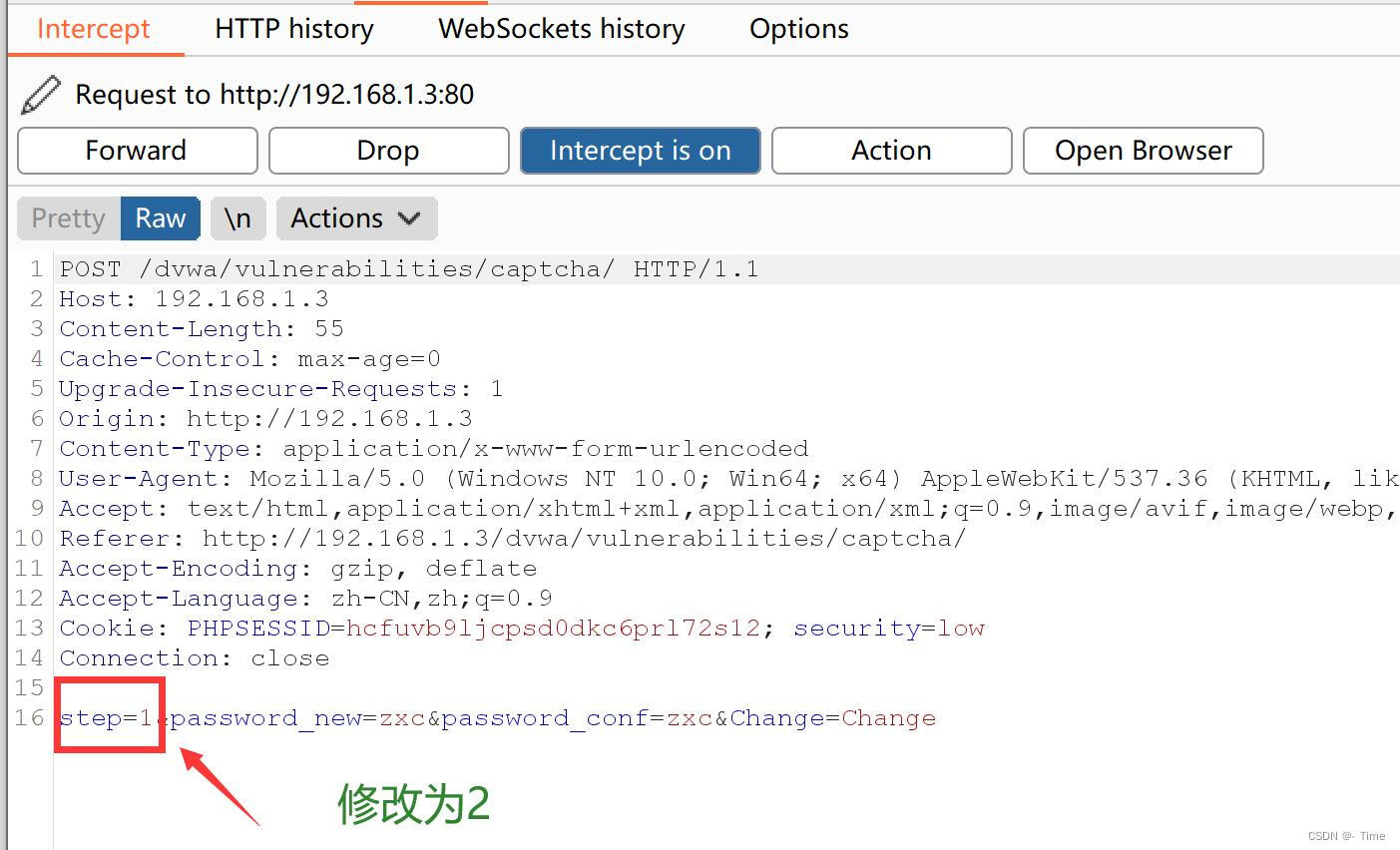Click the Content-Length header line
The image size is (1400, 850).
(x=201, y=329)
